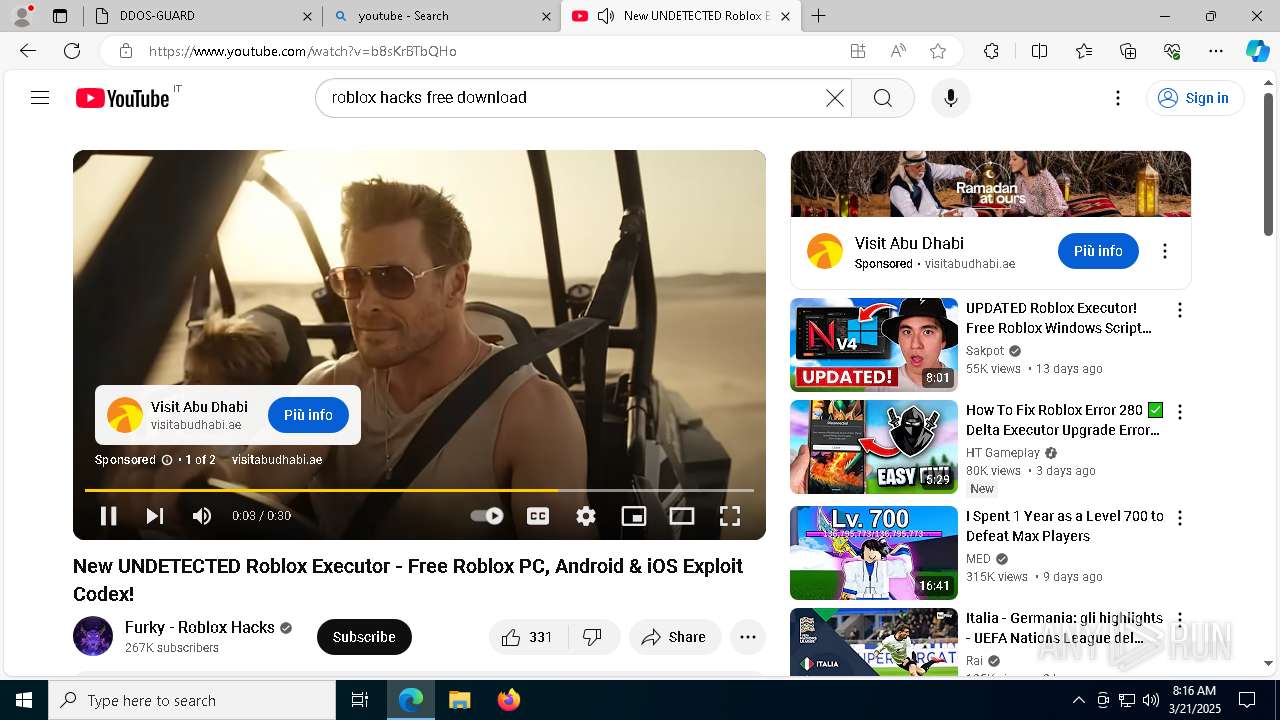Open Edge split screen
This screenshot has width=1280, height=720.
coord(1039,51)
